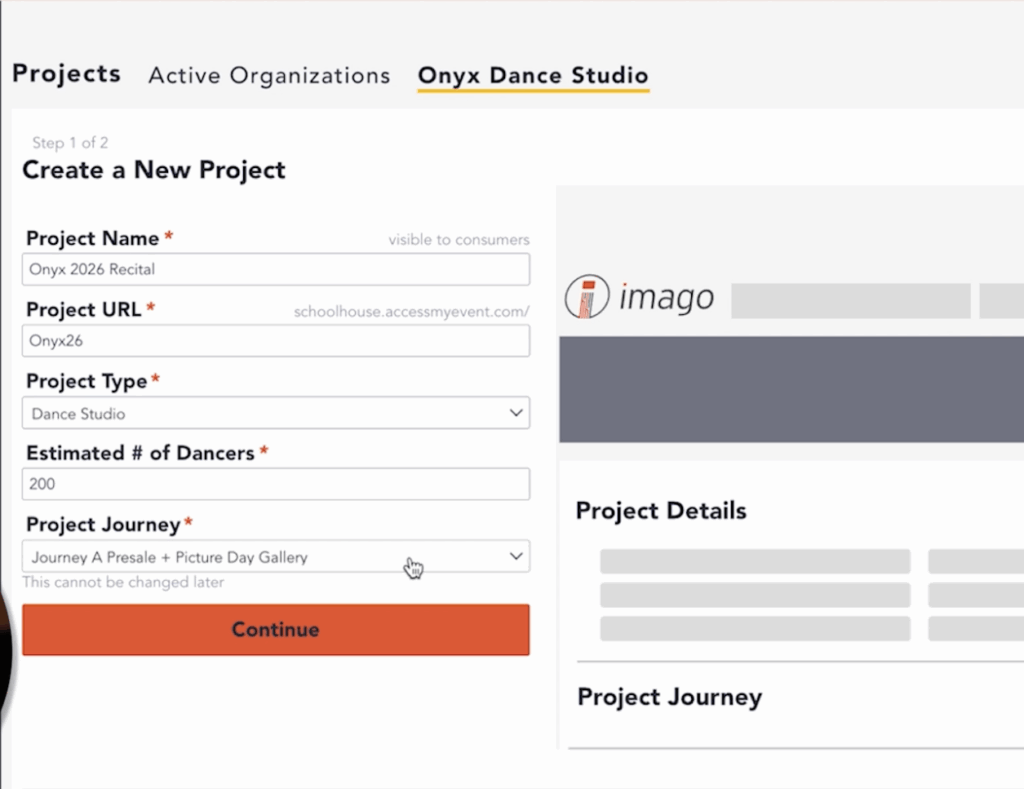The image size is (1024, 789).
Task: Click the Step 1 of 2 label
Action: [70, 142]
